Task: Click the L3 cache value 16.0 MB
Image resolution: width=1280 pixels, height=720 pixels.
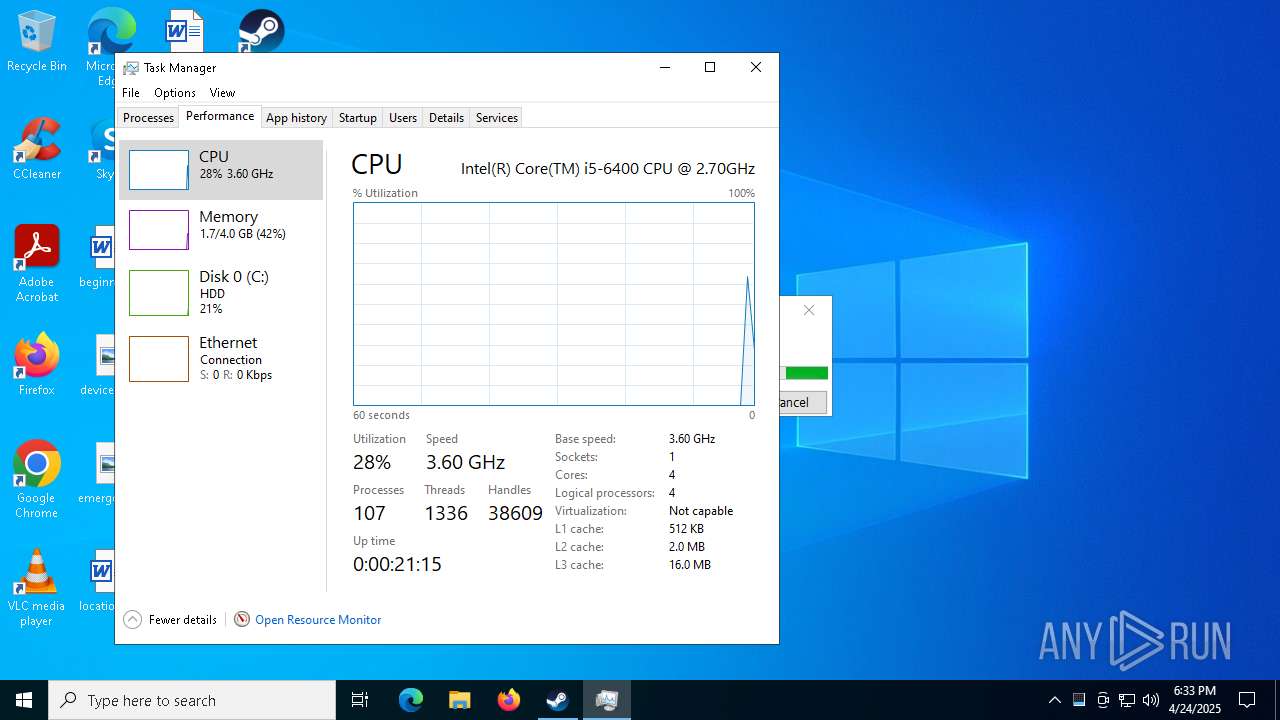Action: pos(690,565)
